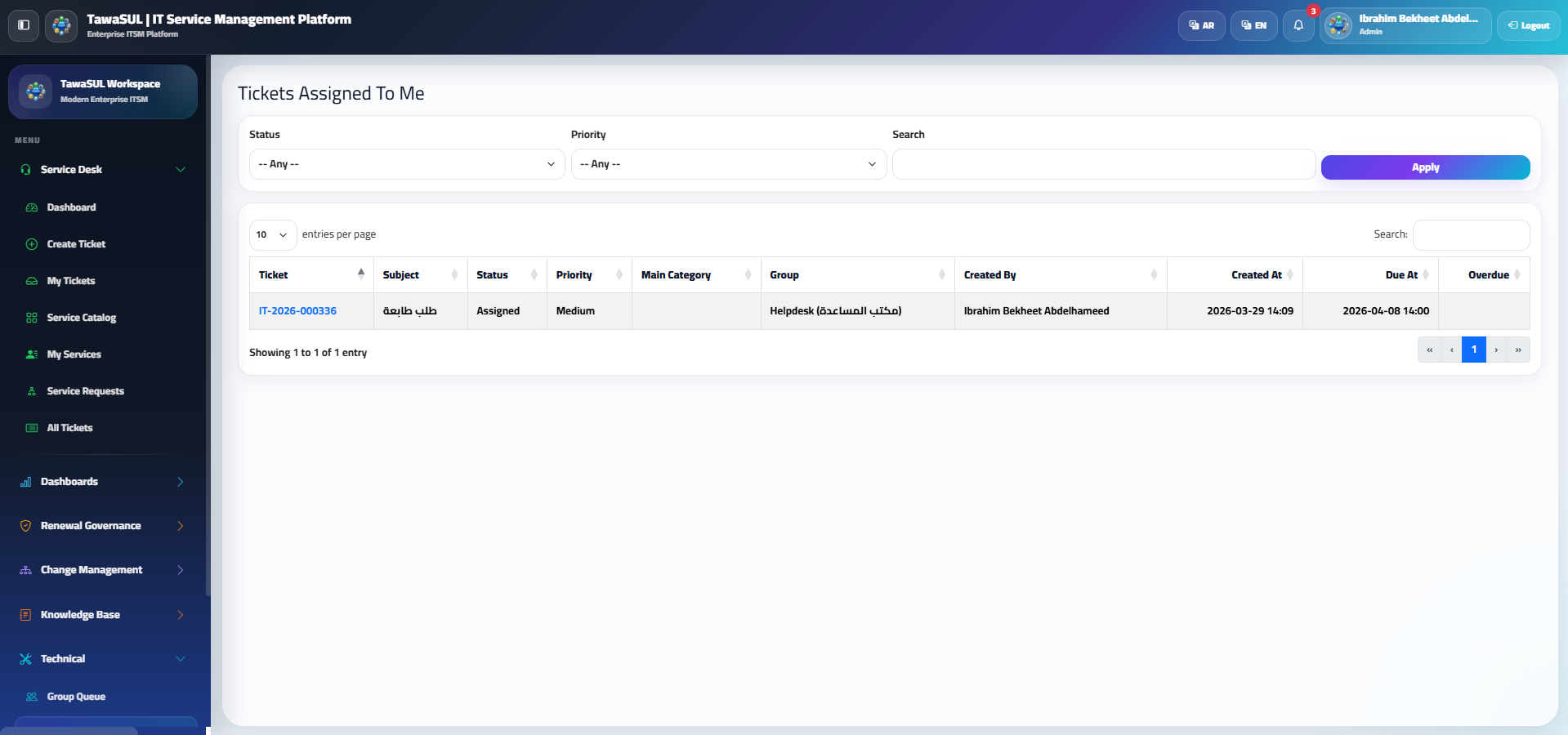Expand the Knowledge Base menu

(x=181, y=615)
